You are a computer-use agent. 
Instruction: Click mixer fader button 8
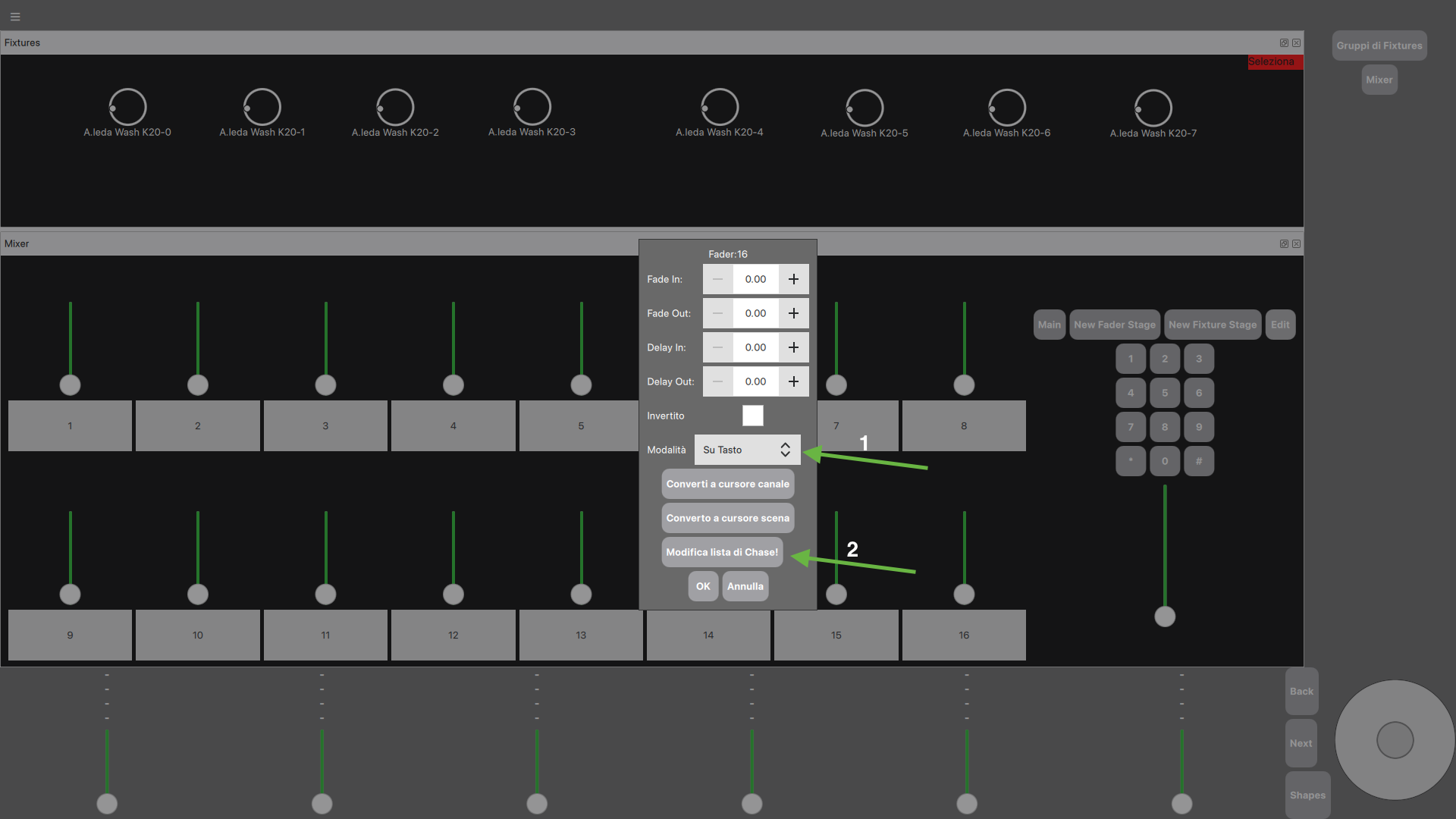coord(964,426)
